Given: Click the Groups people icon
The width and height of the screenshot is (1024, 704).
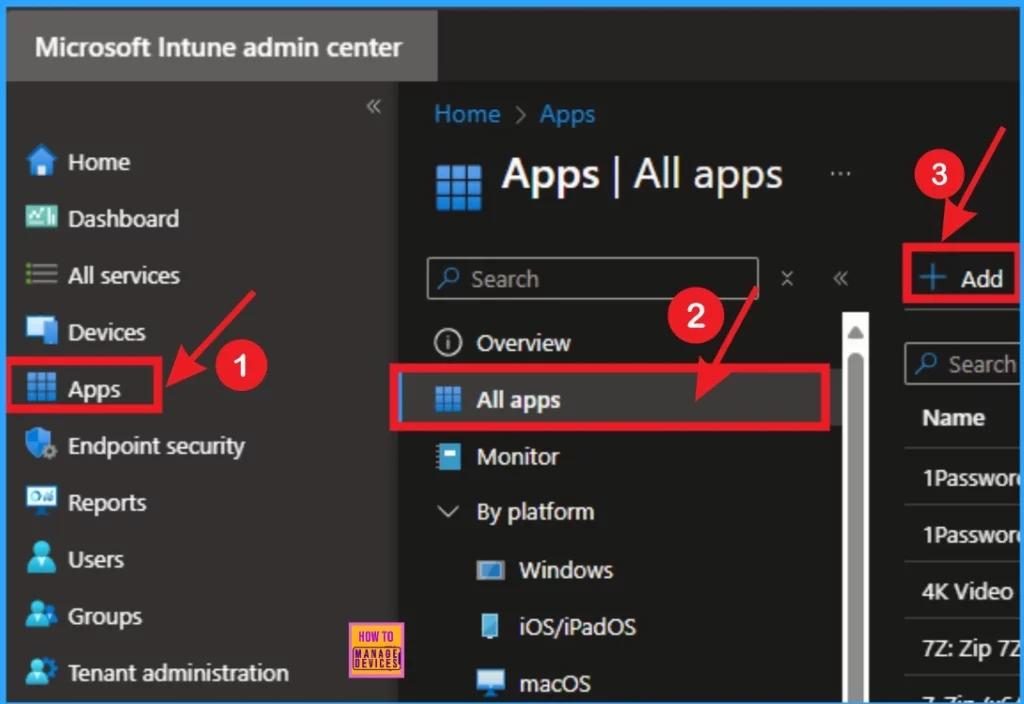Looking at the screenshot, I should pyautogui.click(x=41, y=615).
